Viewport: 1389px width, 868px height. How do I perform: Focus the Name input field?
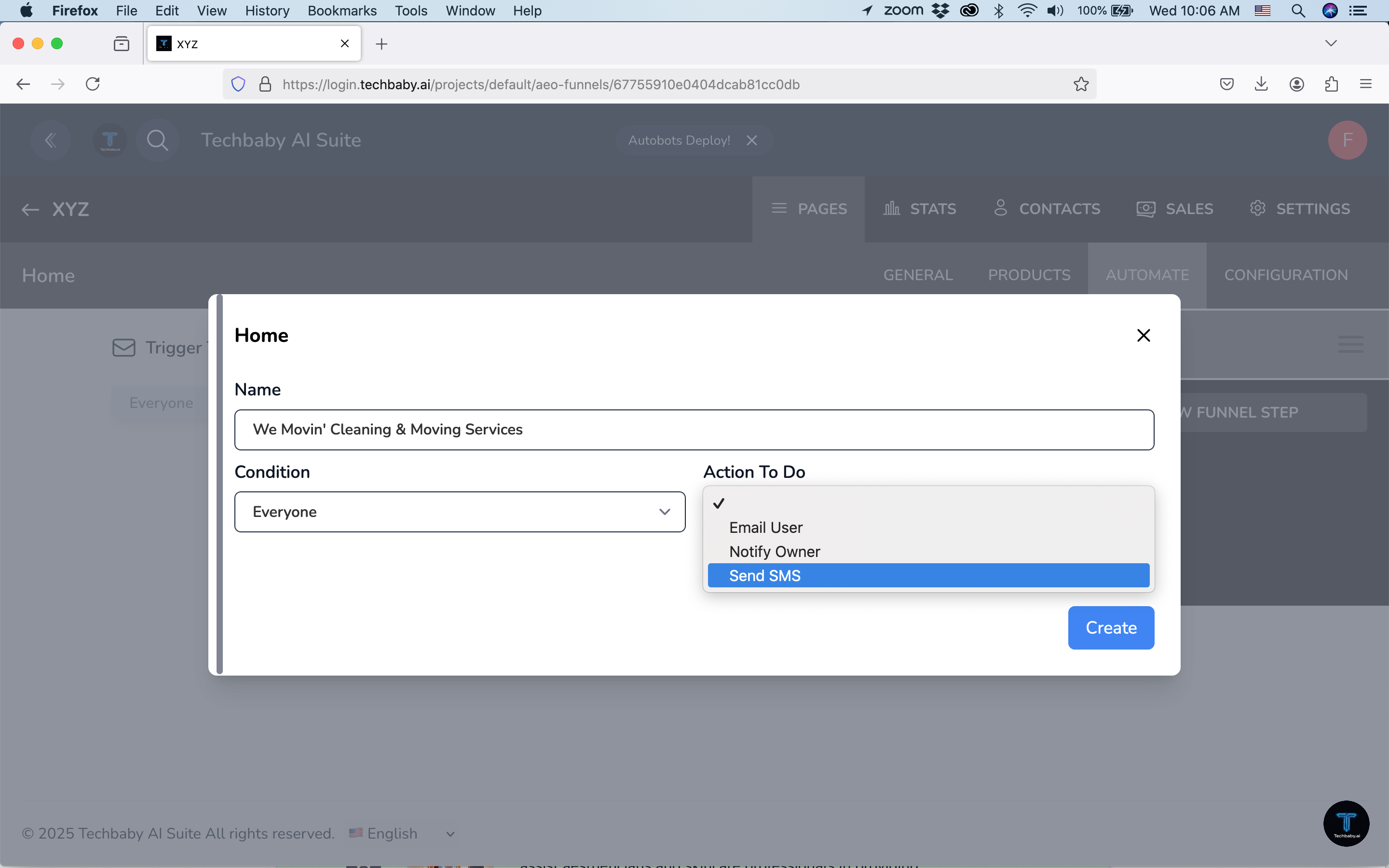point(694,429)
